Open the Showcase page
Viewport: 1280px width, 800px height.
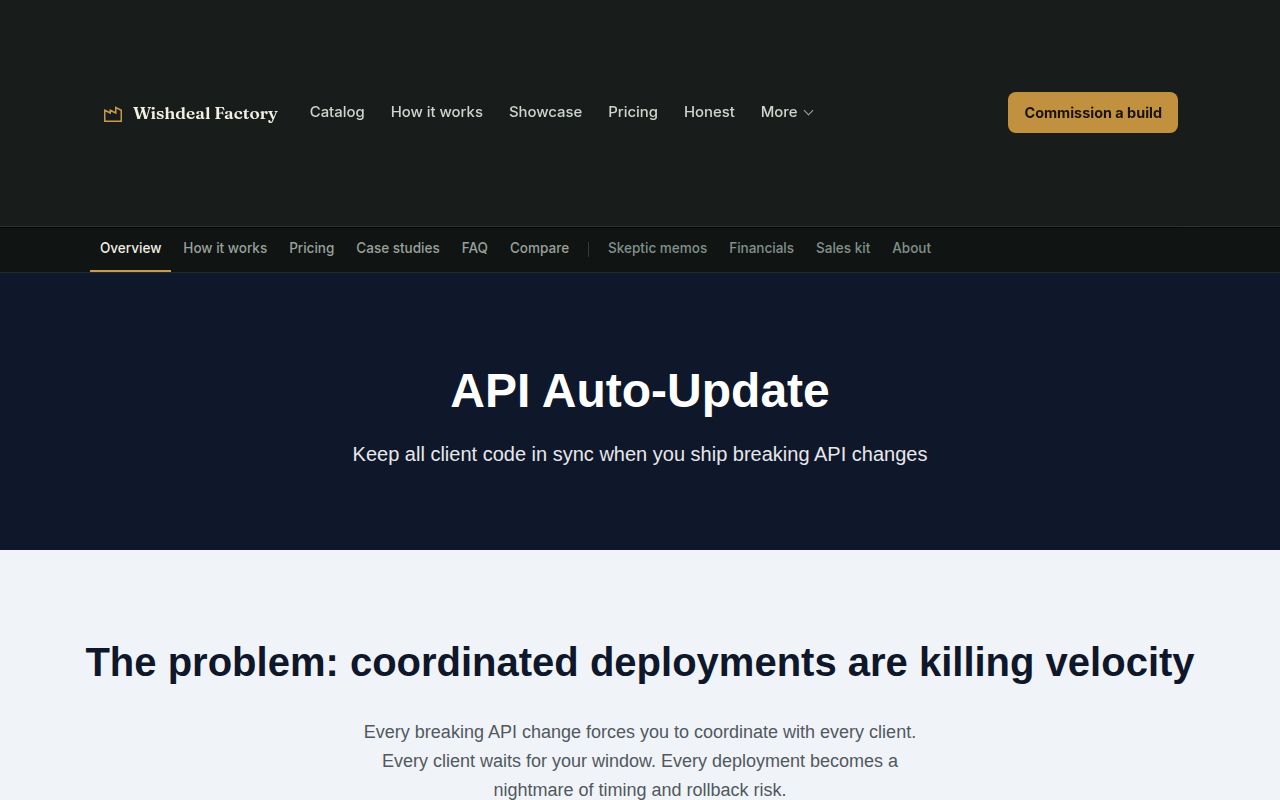[x=545, y=112]
